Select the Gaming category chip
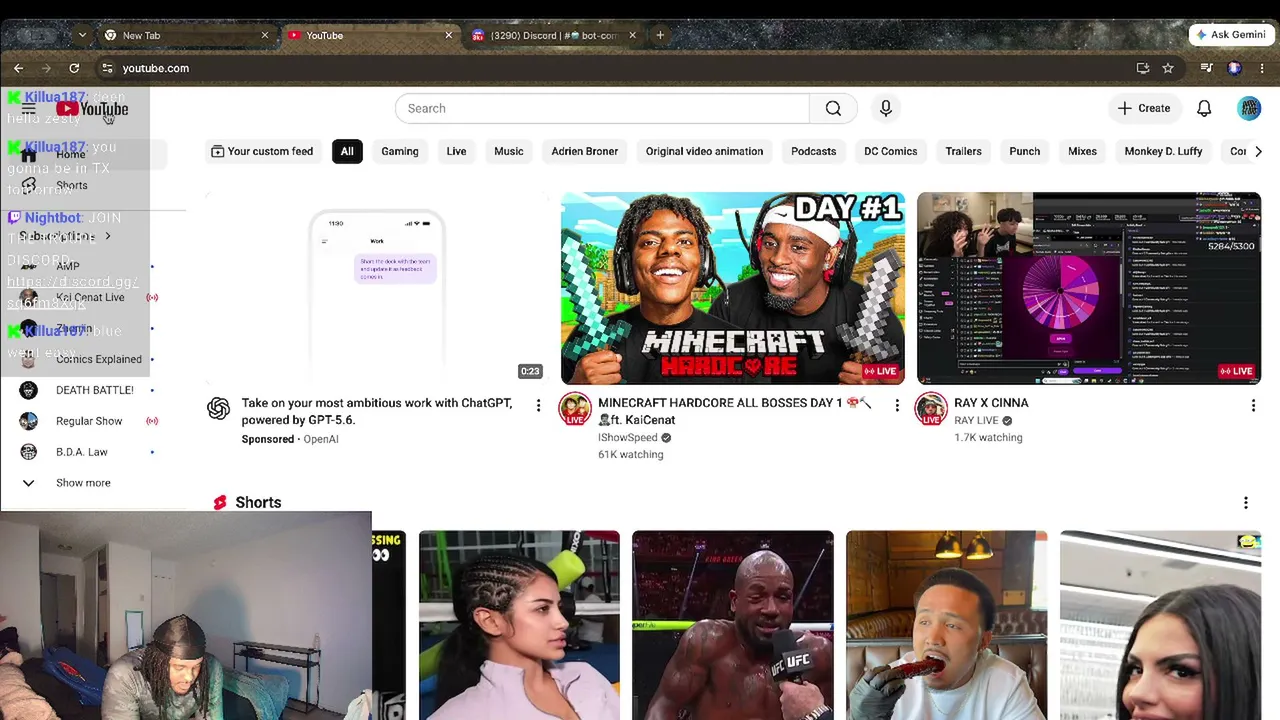 pos(400,151)
